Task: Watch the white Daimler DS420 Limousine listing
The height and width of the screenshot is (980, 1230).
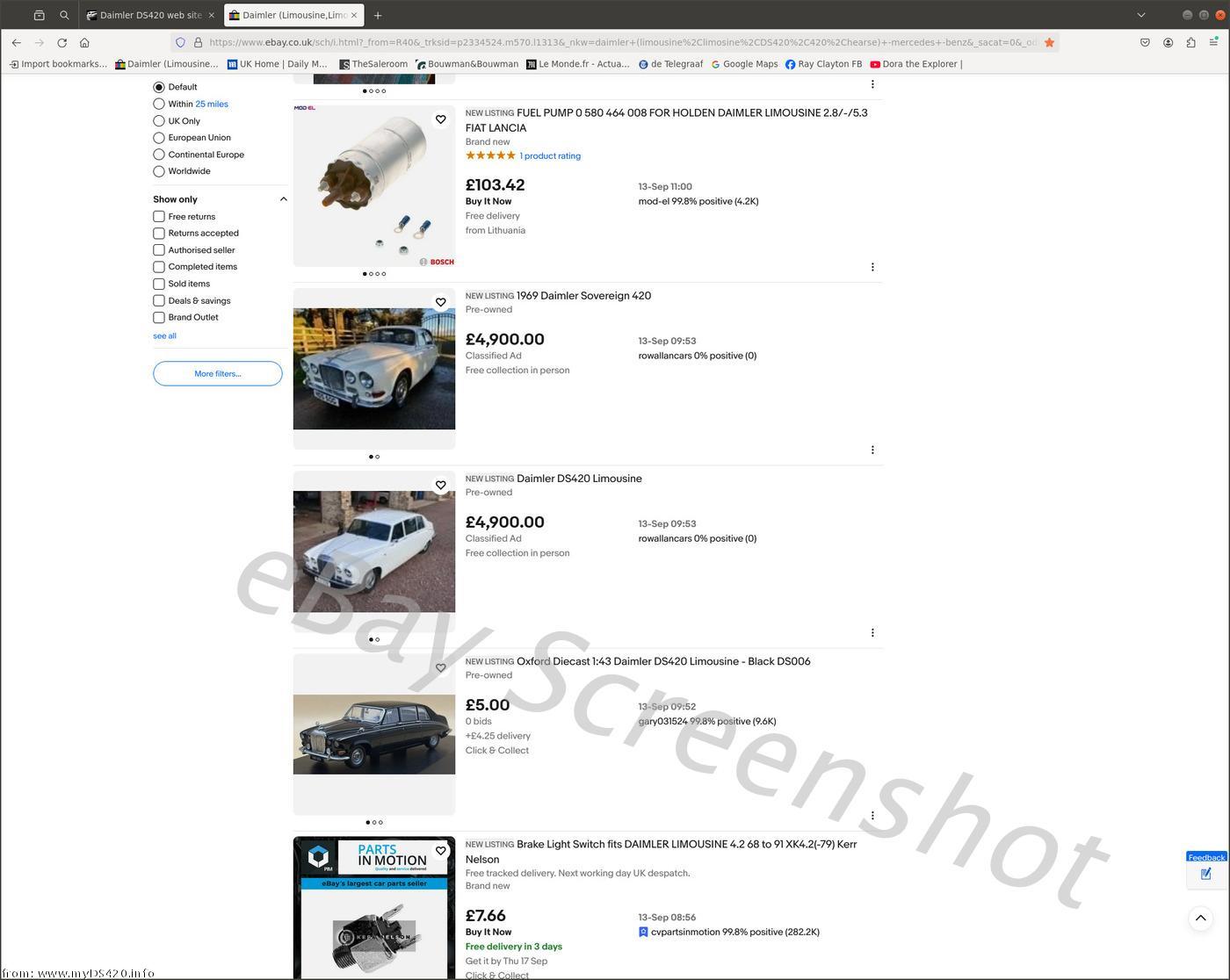Action: [x=441, y=485]
